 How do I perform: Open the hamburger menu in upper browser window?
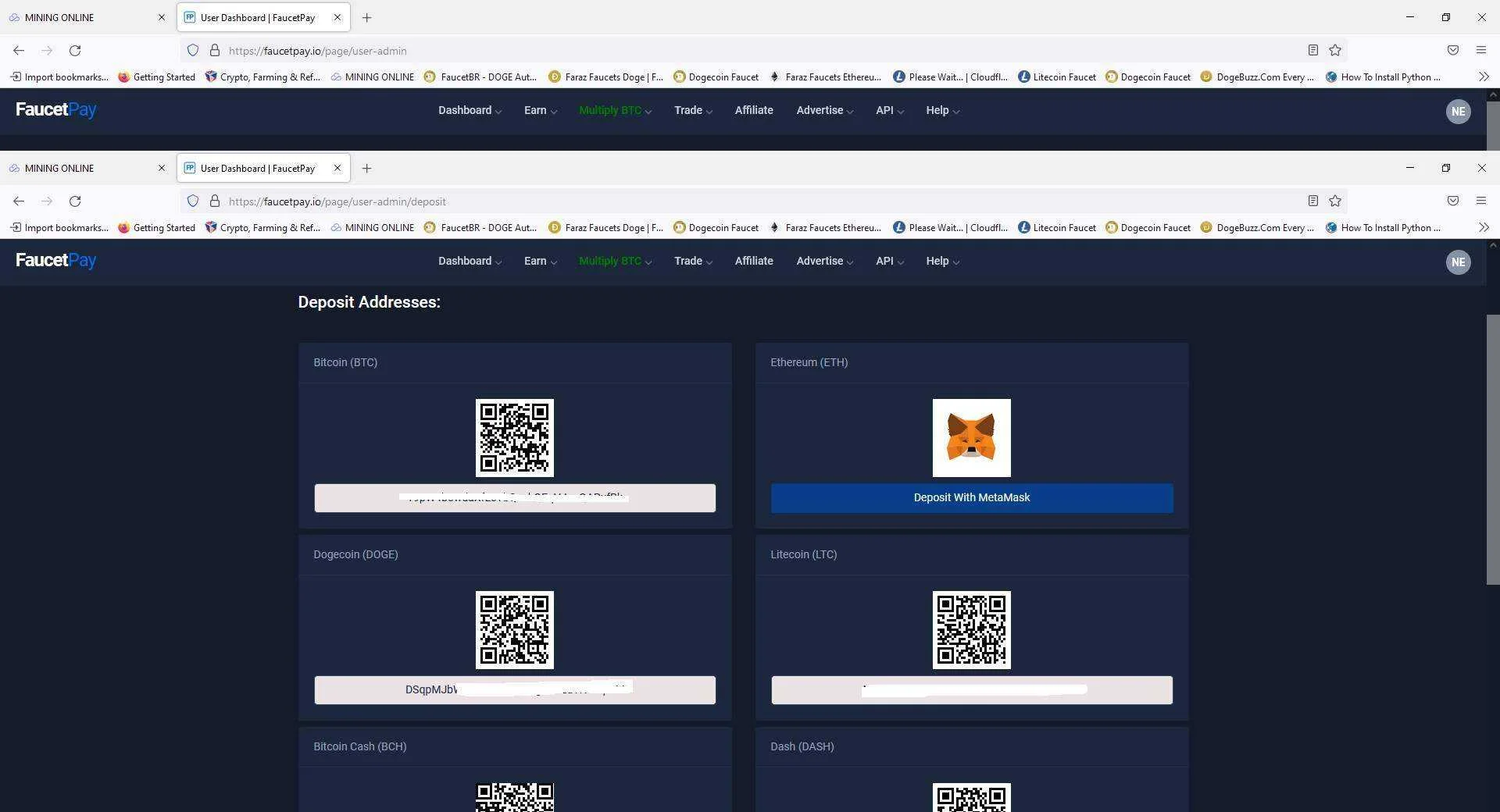(1481, 51)
